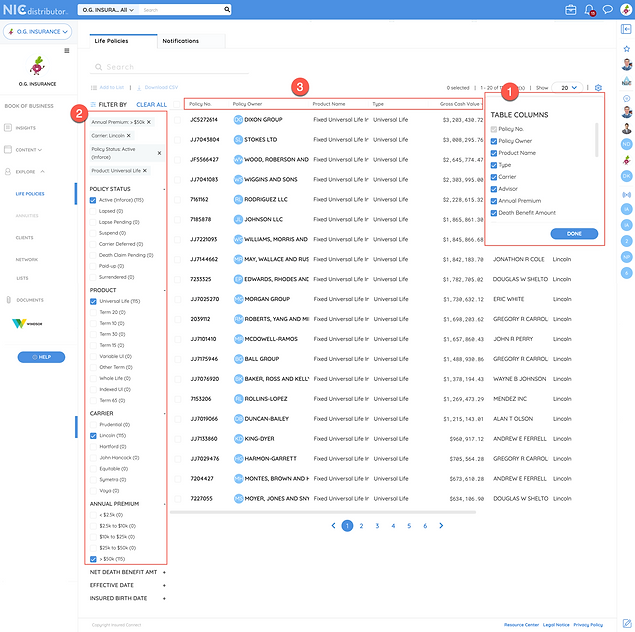Click the Windsor logo in sidebar
Screen dimensions: 635x632
(27, 323)
